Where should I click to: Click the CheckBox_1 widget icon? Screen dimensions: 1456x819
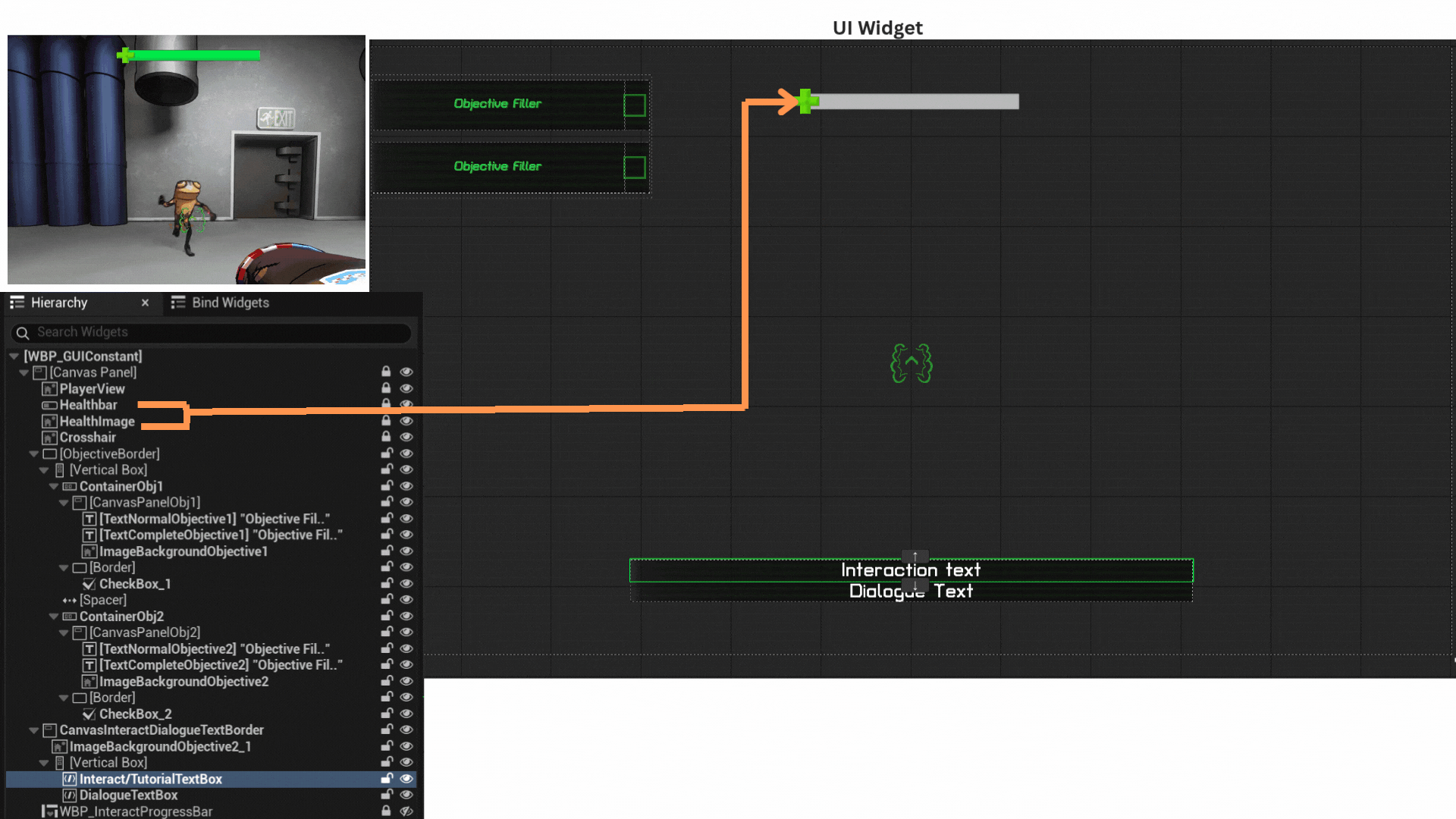tap(89, 584)
